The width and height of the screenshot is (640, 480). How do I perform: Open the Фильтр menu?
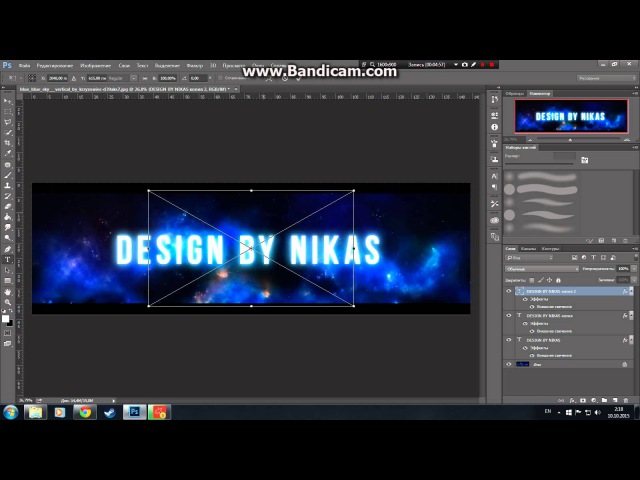click(194, 65)
